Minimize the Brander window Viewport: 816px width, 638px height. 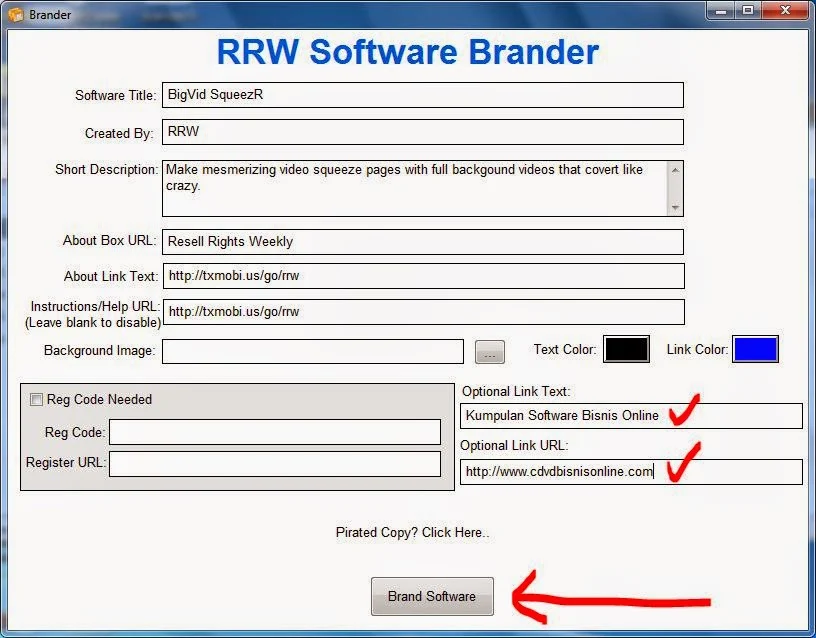point(721,10)
